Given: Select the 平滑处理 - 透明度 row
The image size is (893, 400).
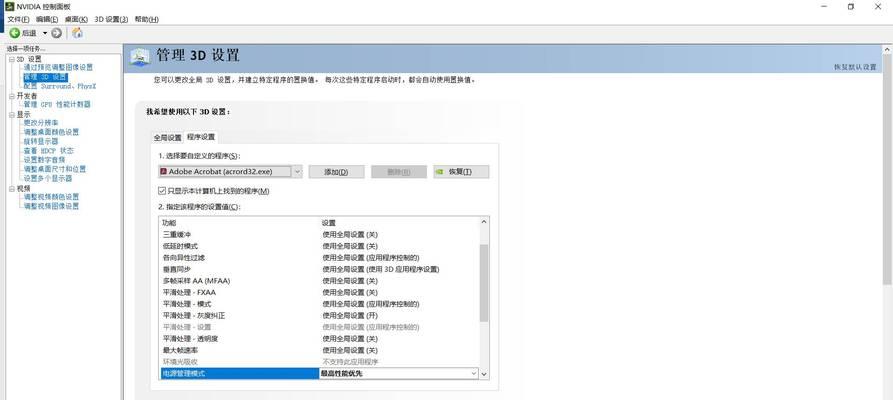Looking at the screenshot, I should (x=319, y=338).
